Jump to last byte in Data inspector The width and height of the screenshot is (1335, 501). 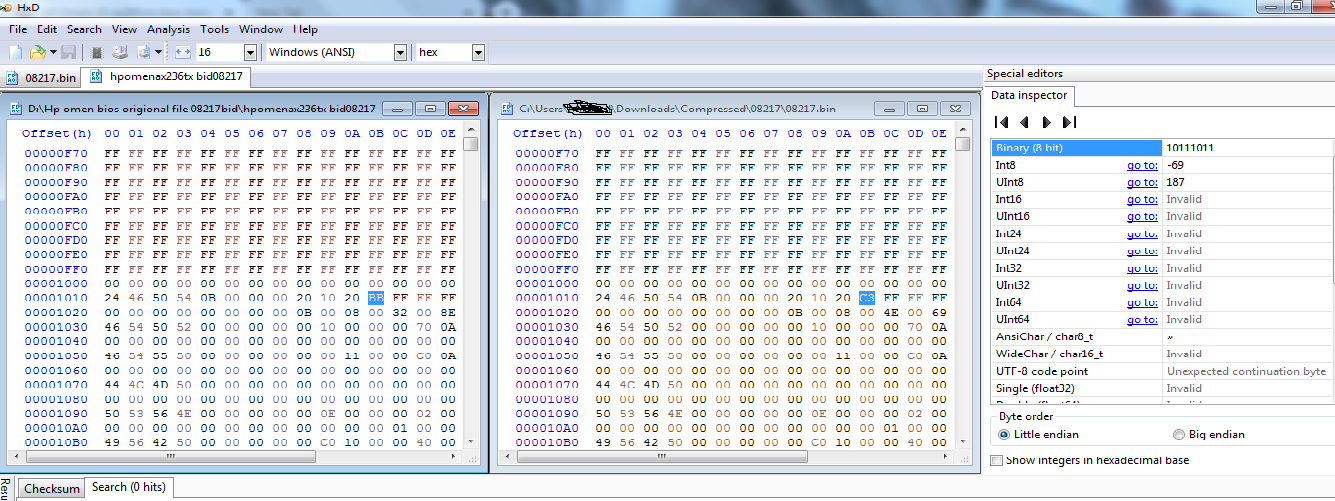pyautogui.click(x=1069, y=122)
